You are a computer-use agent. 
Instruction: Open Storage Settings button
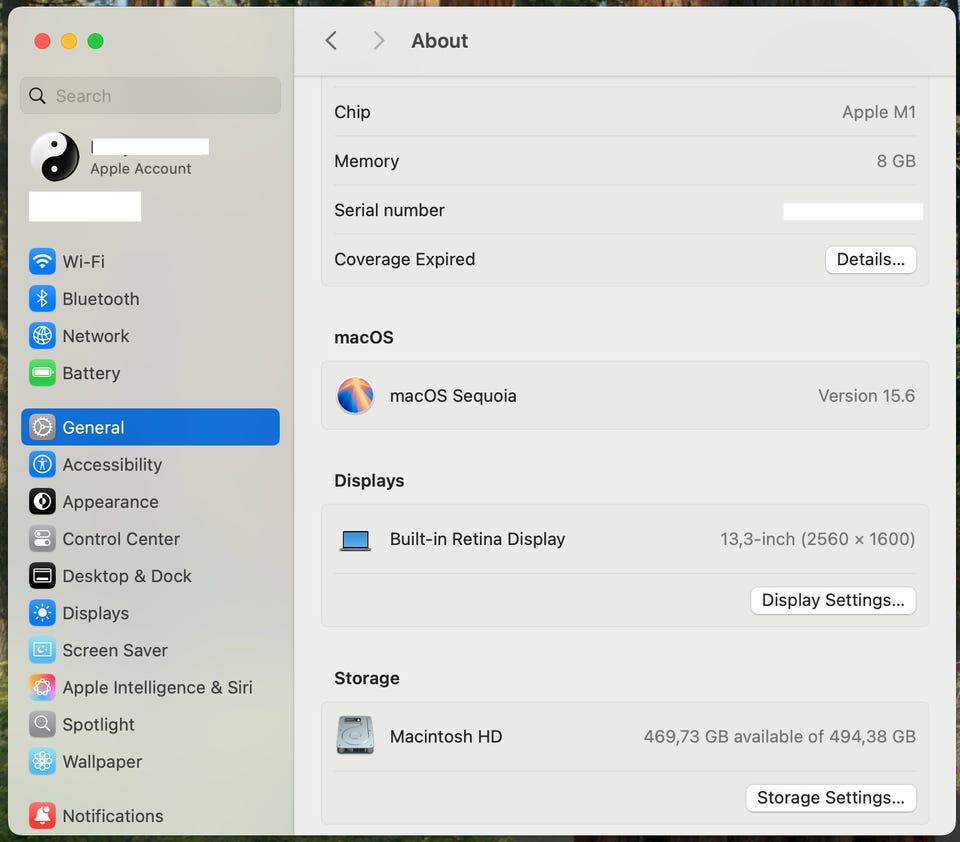click(830, 797)
